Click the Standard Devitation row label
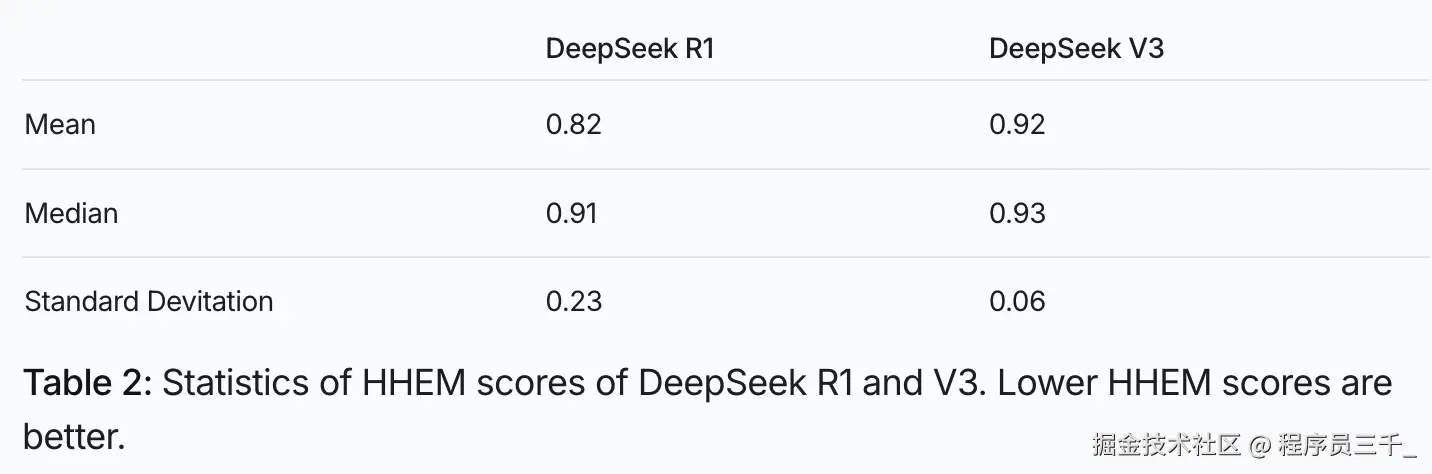 149,301
